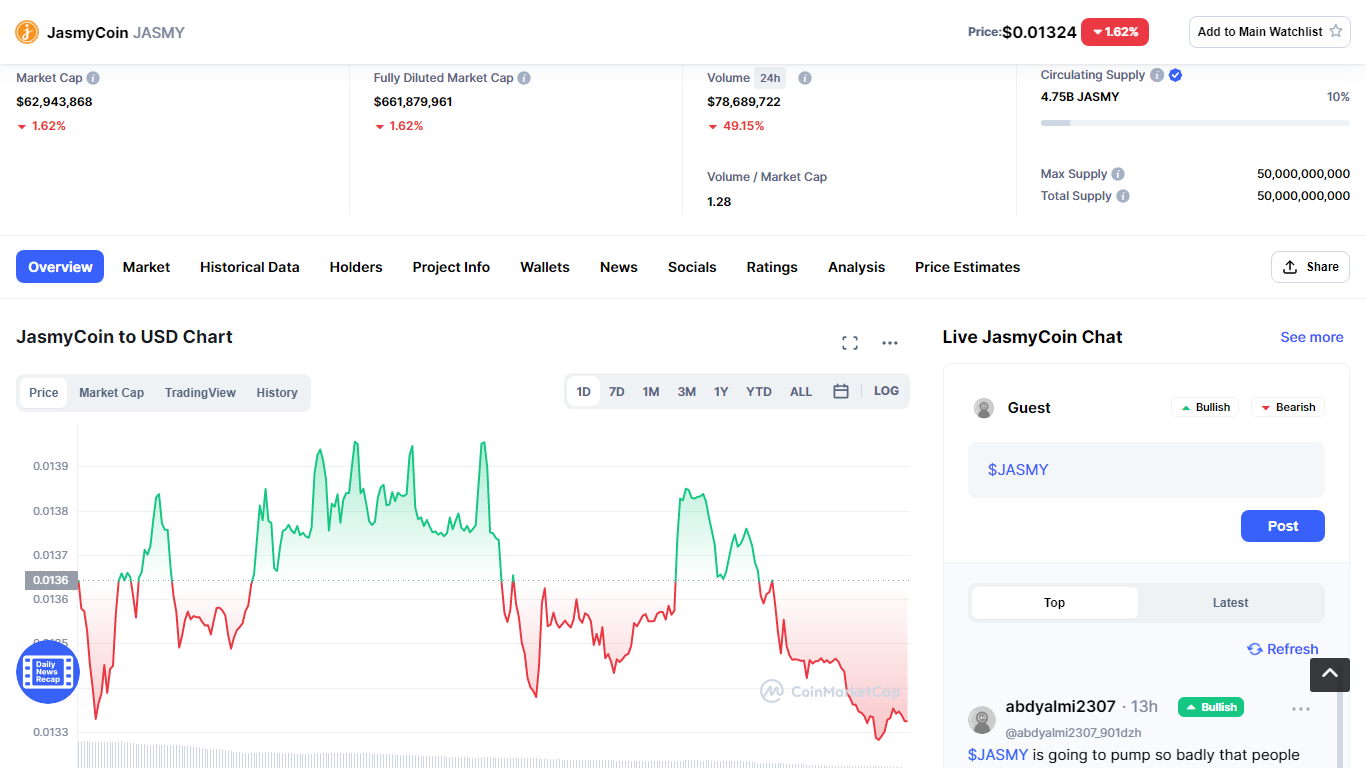Open the chart options ellipsis menu
This screenshot has width=1366, height=768.
point(890,343)
